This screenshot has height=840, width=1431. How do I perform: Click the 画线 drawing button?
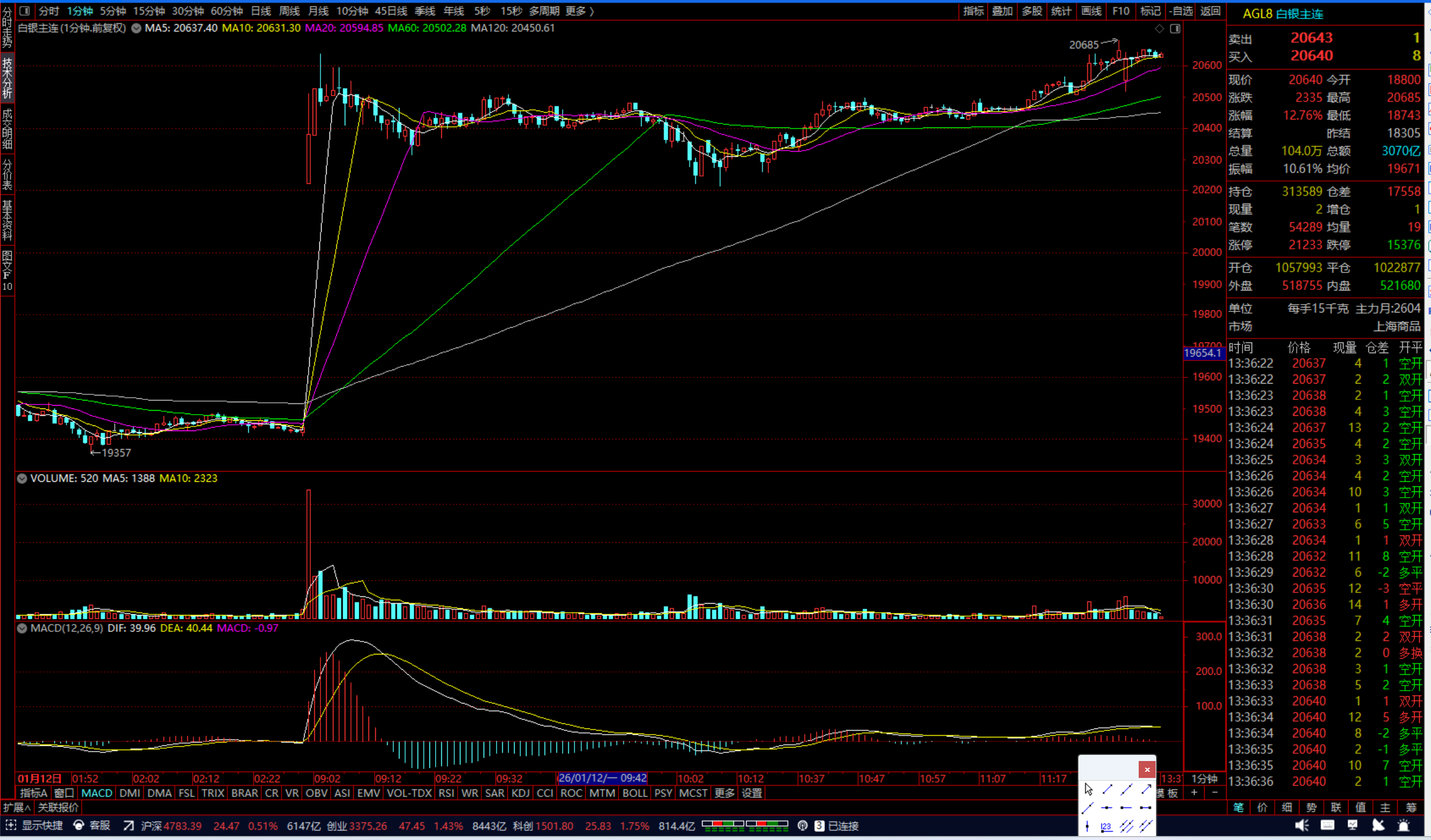pos(1091,11)
